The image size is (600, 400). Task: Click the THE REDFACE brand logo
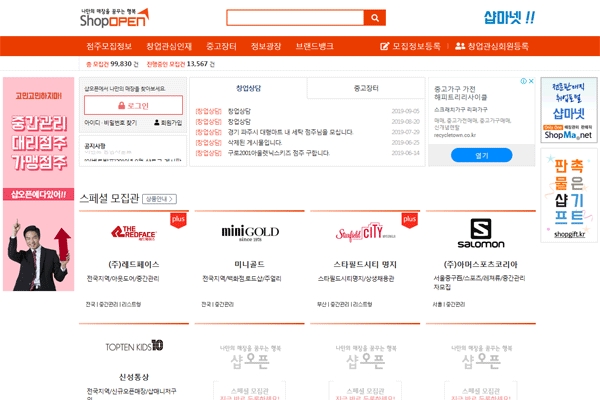pos(134,232)
